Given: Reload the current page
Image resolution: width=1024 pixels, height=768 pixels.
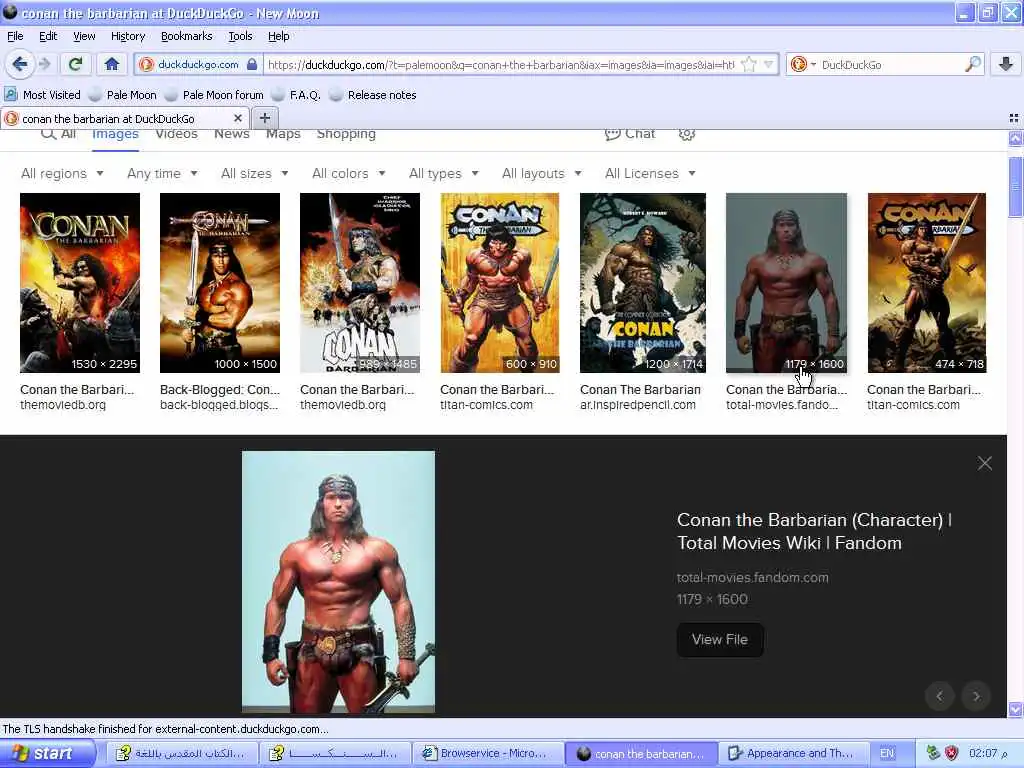Looking at the screenshot, I should point(75,64).
